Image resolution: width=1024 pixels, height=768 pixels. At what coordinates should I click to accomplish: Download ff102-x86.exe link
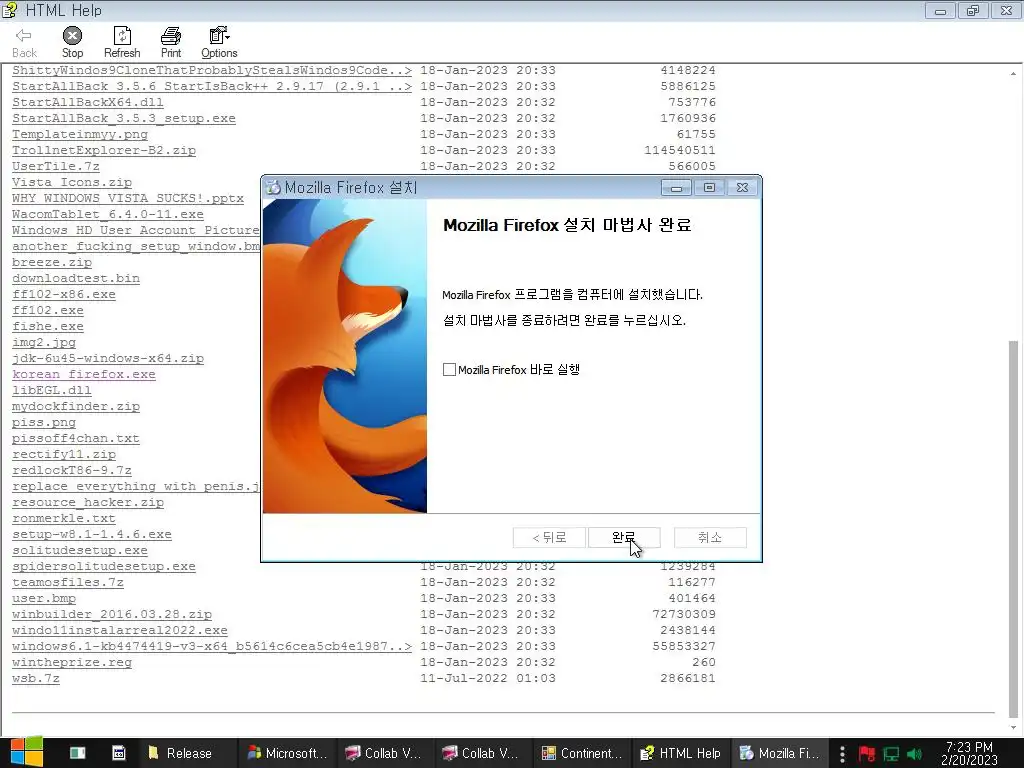[x=63, y=295]
